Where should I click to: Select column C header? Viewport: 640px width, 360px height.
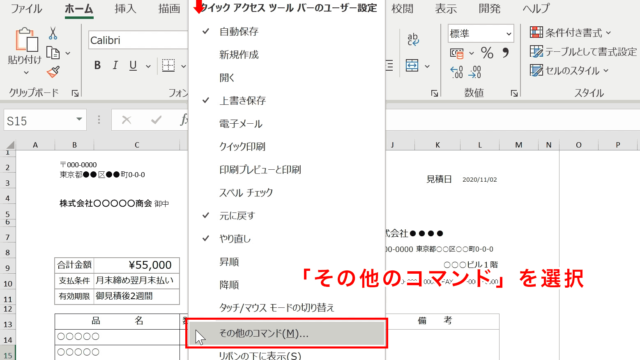137,145
